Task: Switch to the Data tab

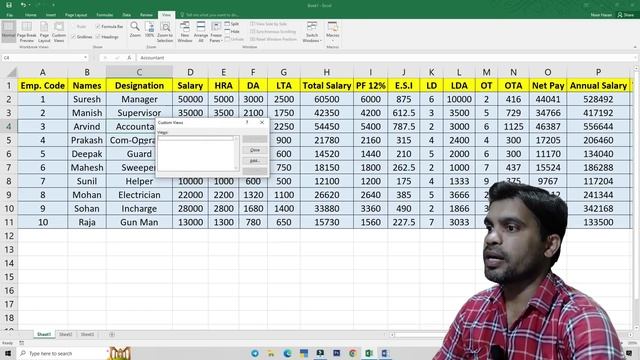Action: click(x=127, y=15)
